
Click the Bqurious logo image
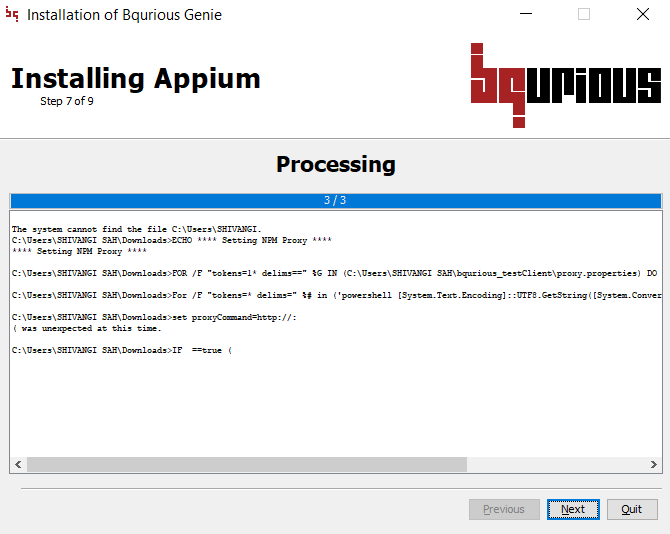(566, 85)
